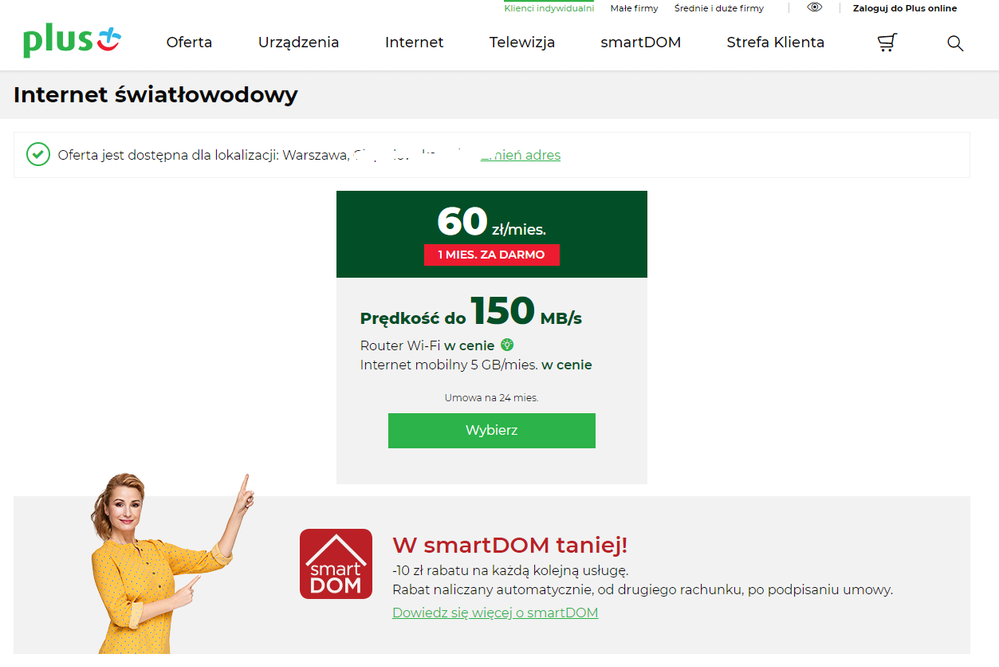Expand the Internet menu
The image size is (999, 667).
pyautogui.click(x=414, y=42)
